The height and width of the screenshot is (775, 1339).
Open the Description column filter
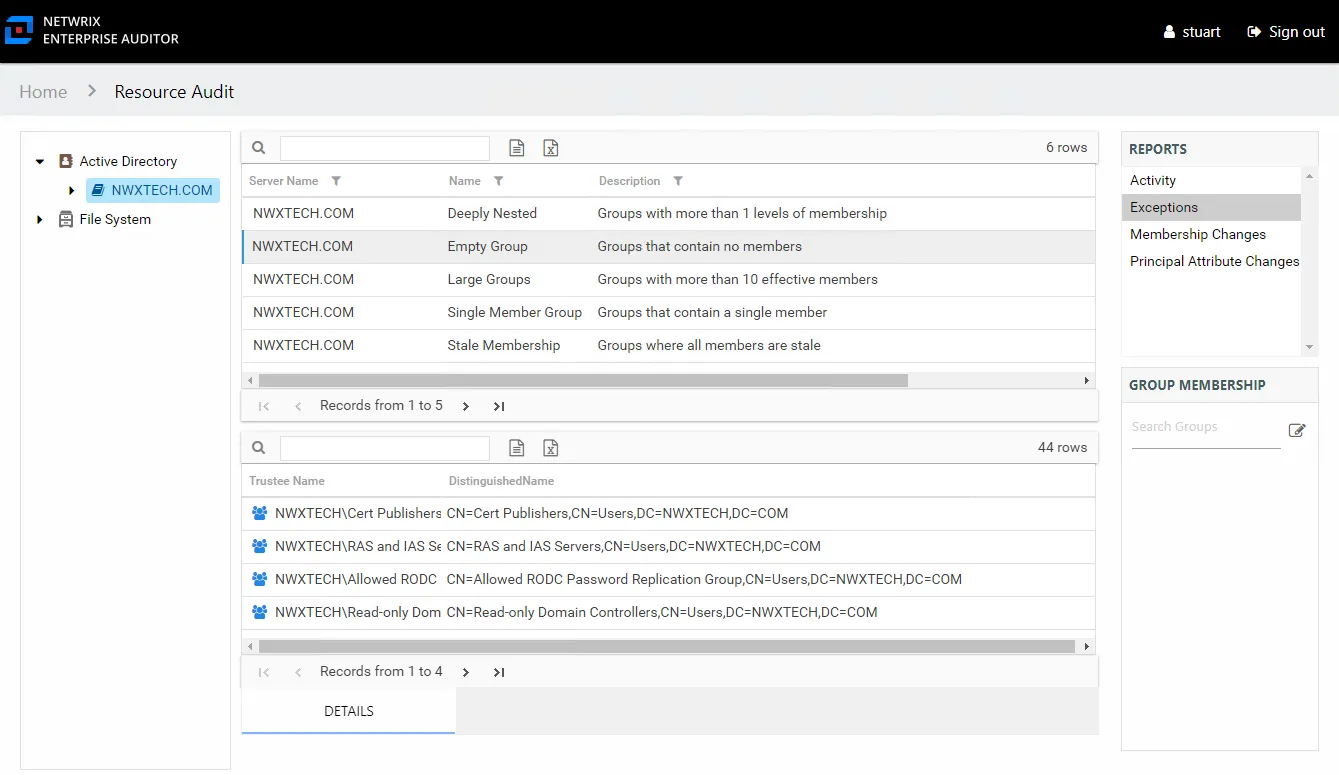(678, 181)
